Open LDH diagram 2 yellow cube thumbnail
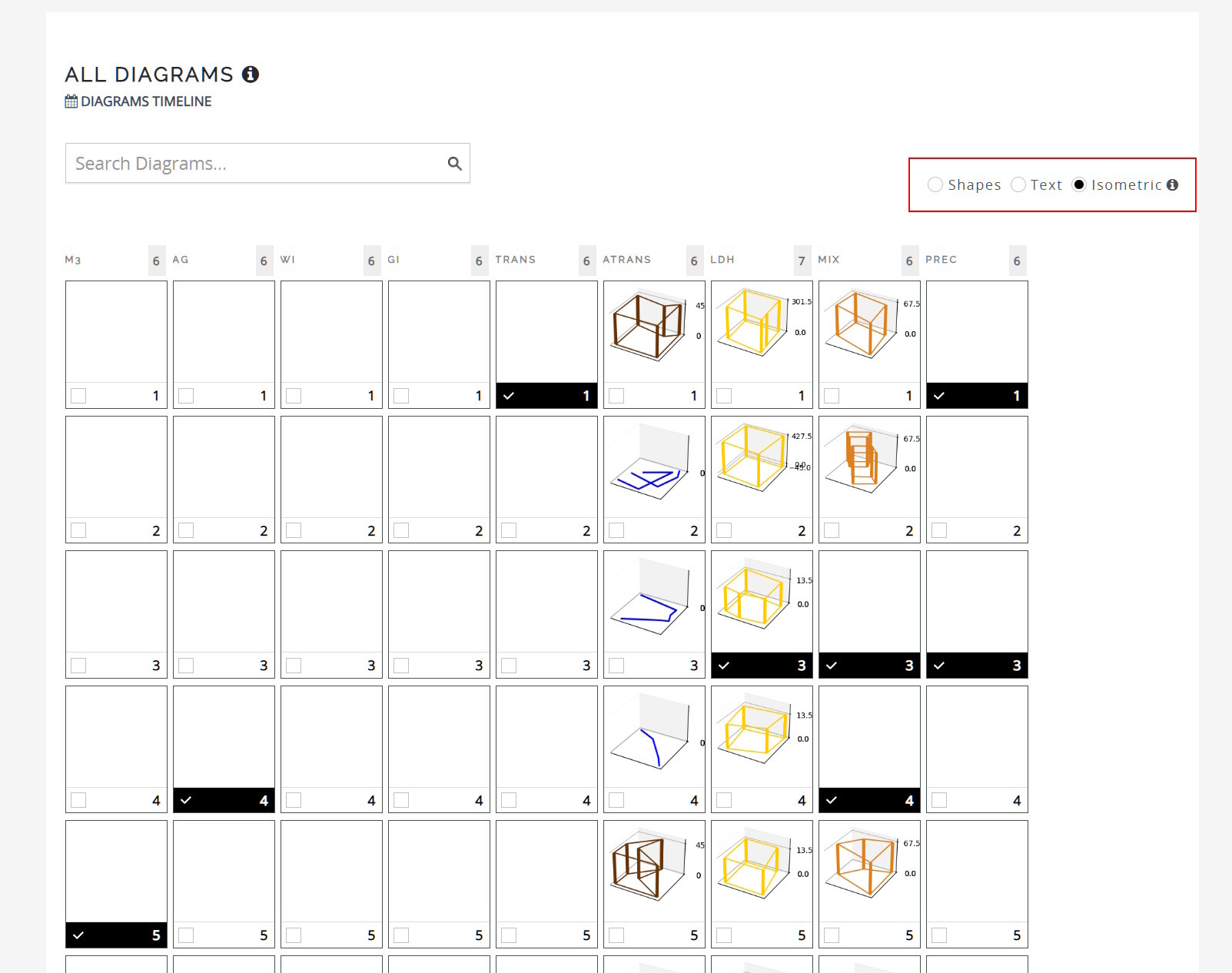 pos(762,467)
